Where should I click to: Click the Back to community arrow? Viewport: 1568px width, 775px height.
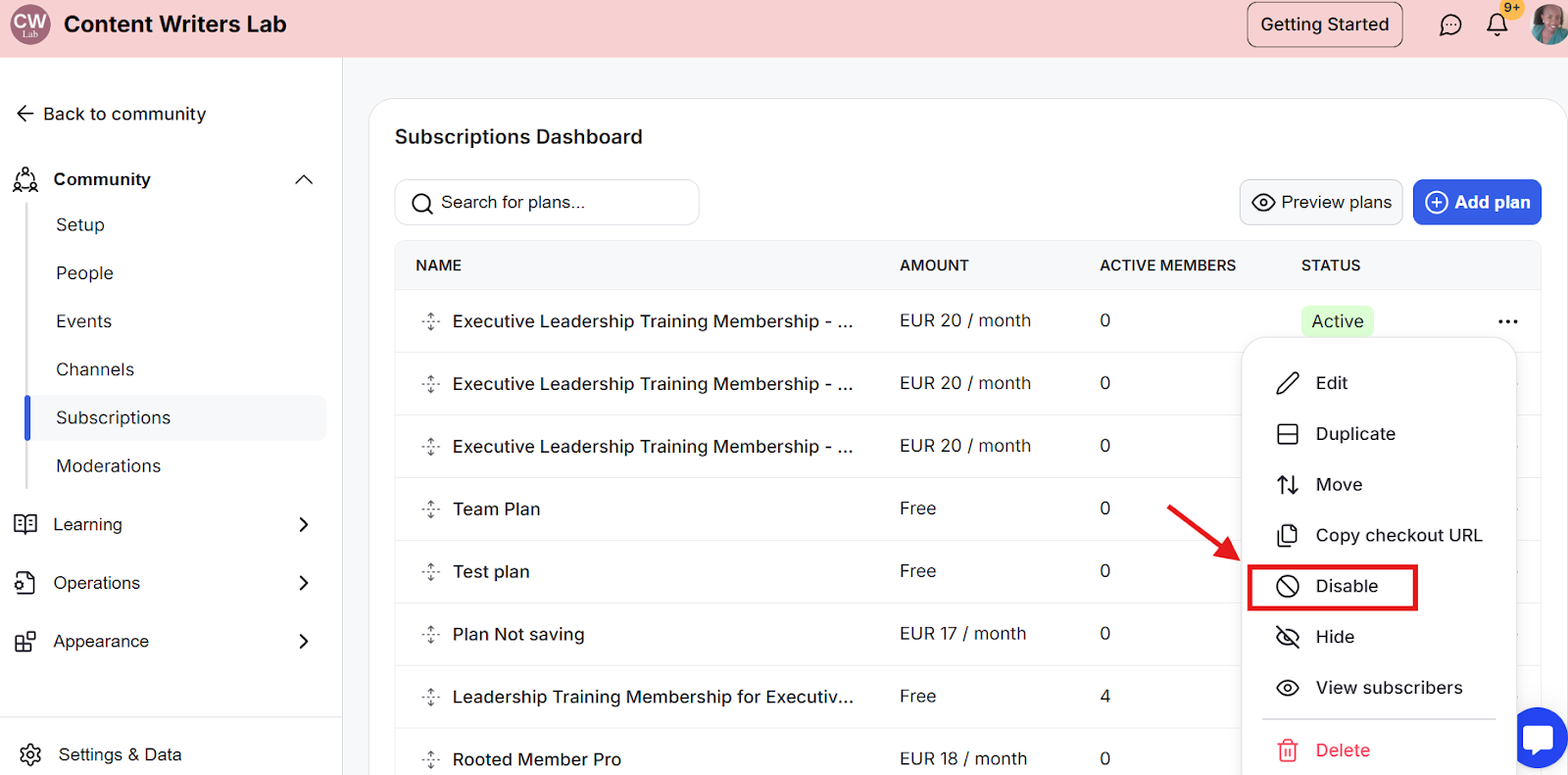[25, 114]
